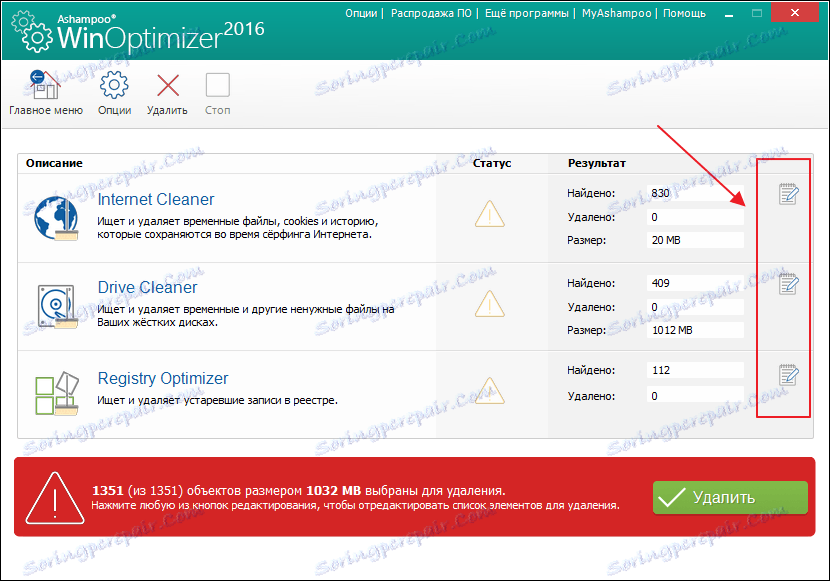The height and width of the screenshot is (581, 830).
Task: Click the WinOptimizer gear logo
Action: [32, 31]
